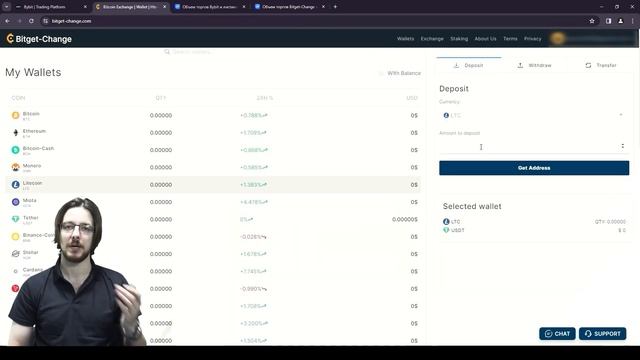Image resolution: width=640 pixels, height=360 pixels.
Task: Click the site info icon in address bar
Action: [x=45, y=21]
